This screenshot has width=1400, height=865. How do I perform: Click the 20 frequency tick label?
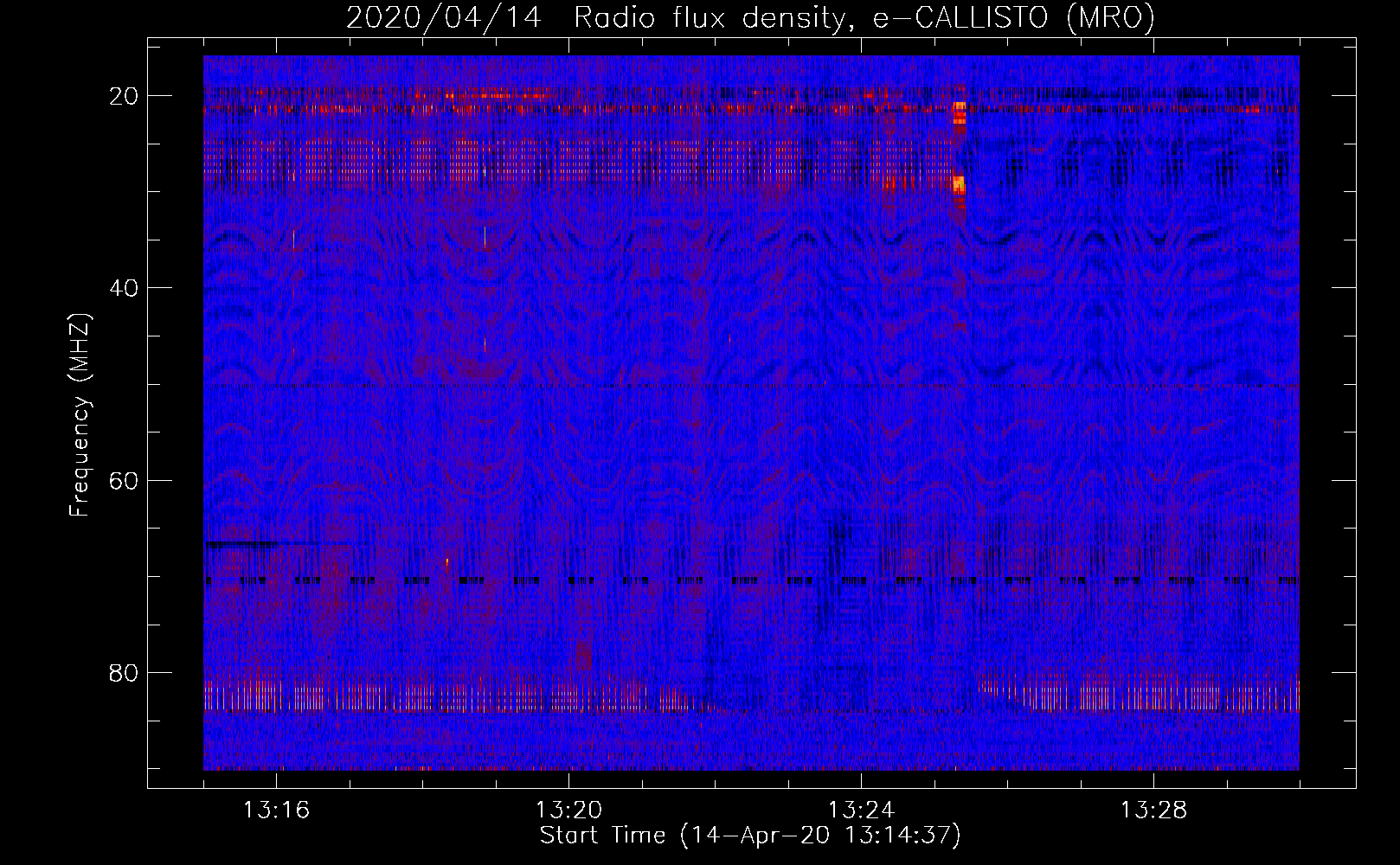pos(125,96)
